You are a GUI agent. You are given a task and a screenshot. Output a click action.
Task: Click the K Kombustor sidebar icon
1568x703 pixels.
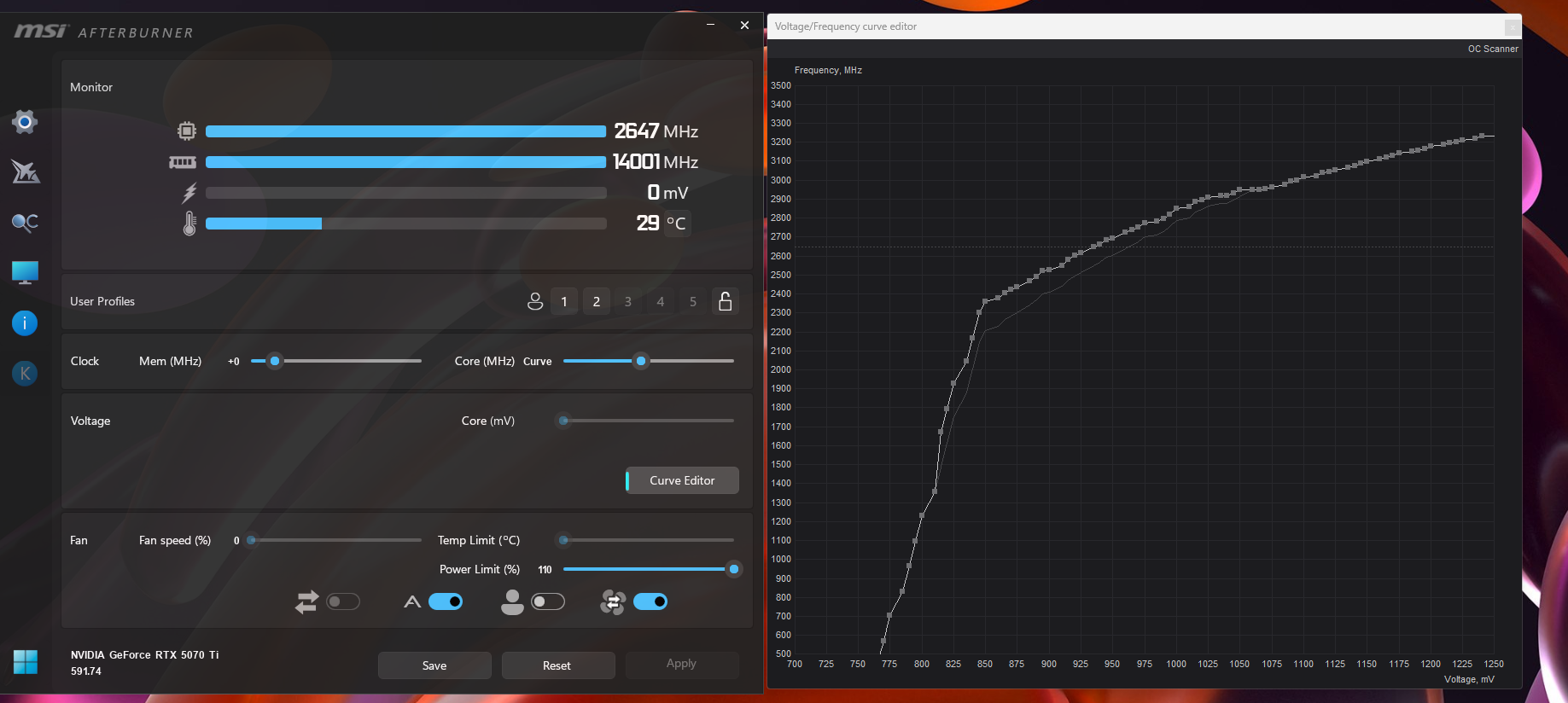tap(25, 373)
